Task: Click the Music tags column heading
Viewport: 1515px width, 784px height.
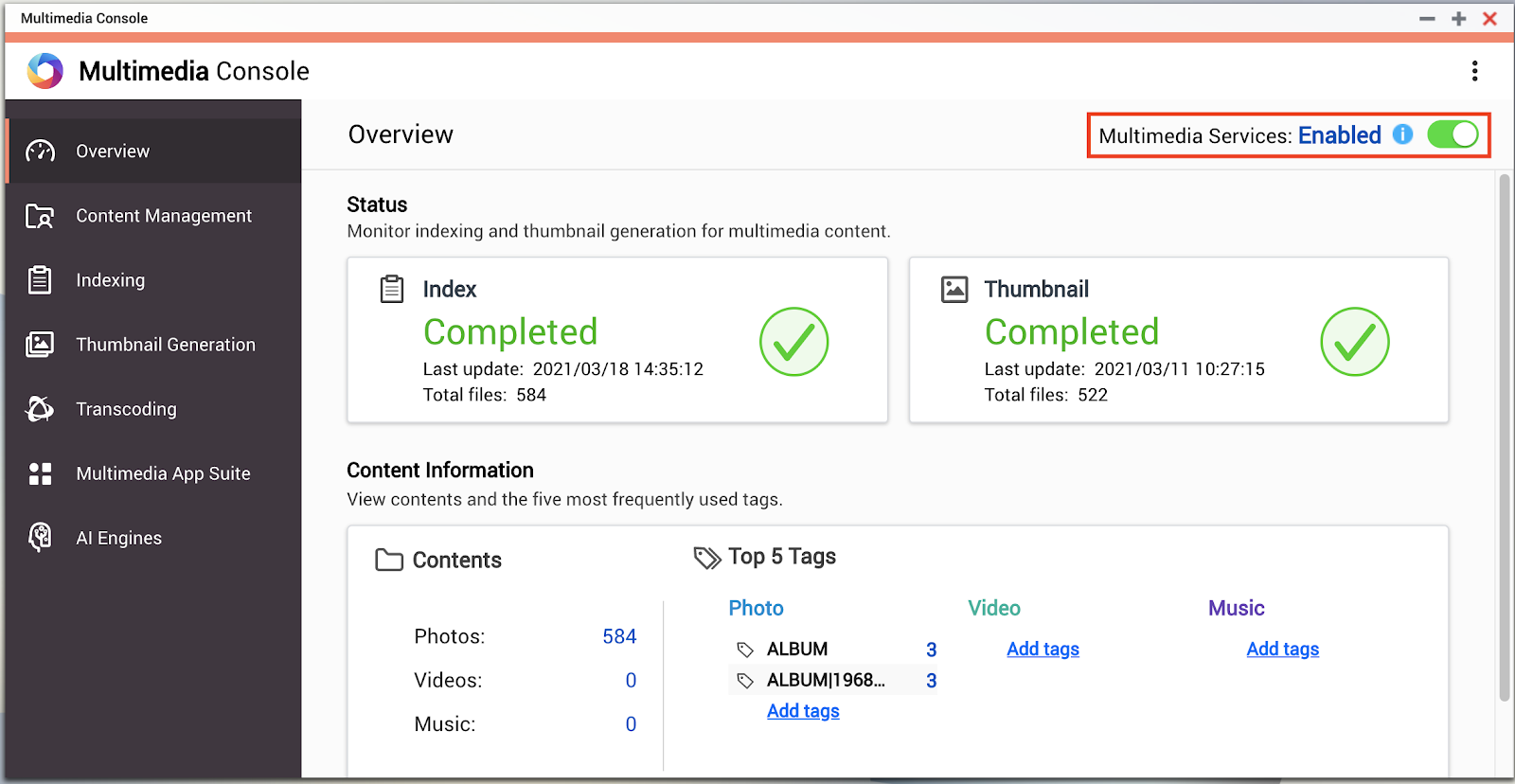Action: tap(1236, 608)
